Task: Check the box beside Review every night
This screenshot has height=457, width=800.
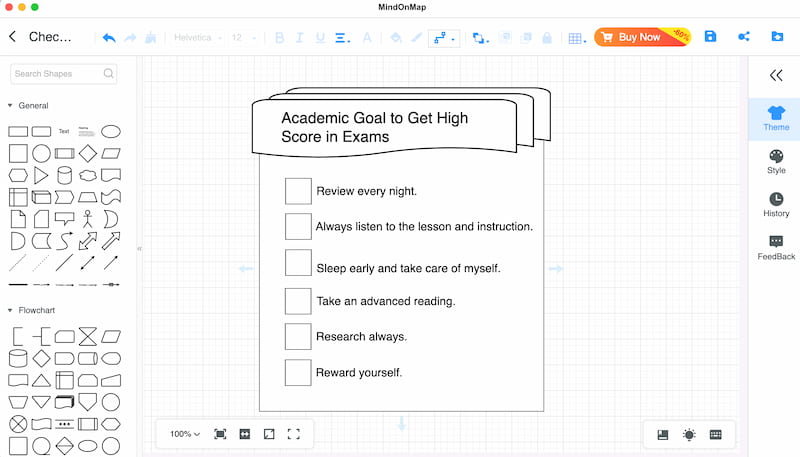Action: [x=298, y=191]
